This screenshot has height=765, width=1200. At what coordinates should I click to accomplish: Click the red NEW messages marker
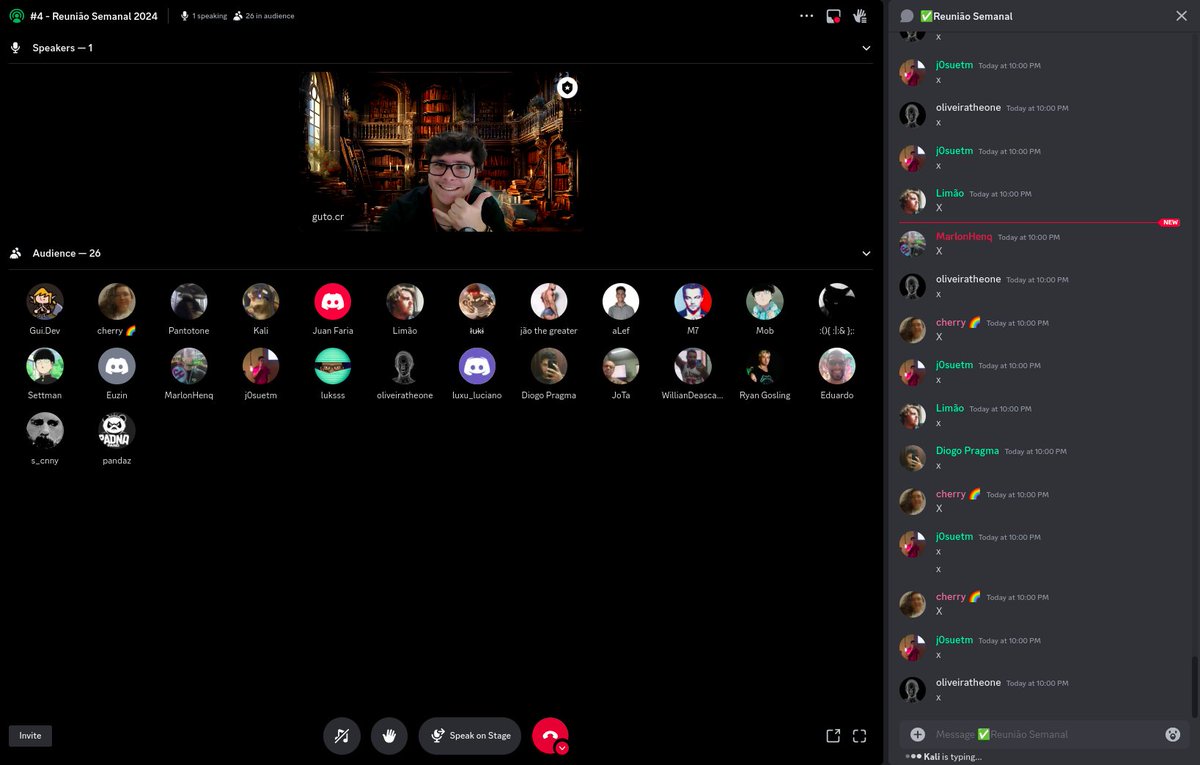[x=1170, y=223]
